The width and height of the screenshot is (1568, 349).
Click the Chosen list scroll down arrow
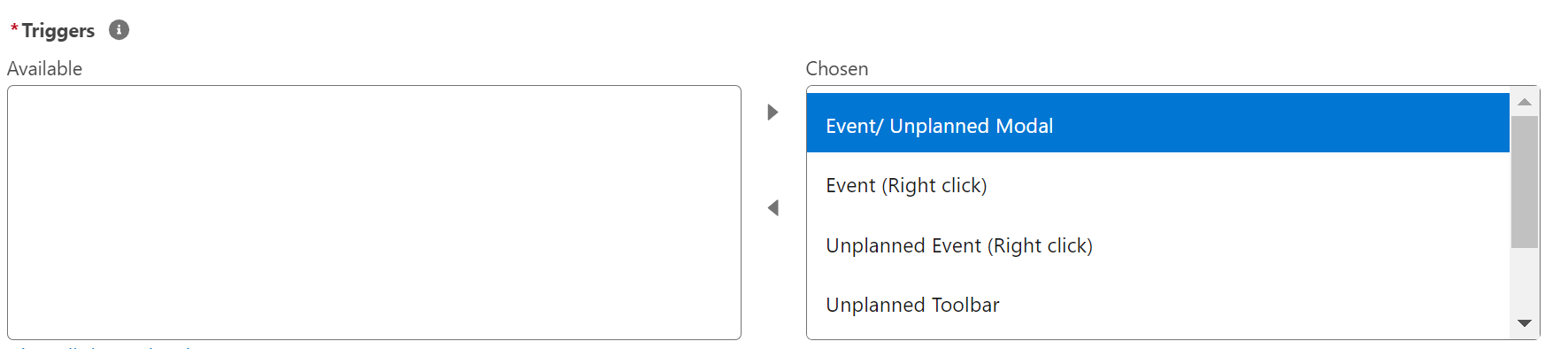tap(1524, 323)
